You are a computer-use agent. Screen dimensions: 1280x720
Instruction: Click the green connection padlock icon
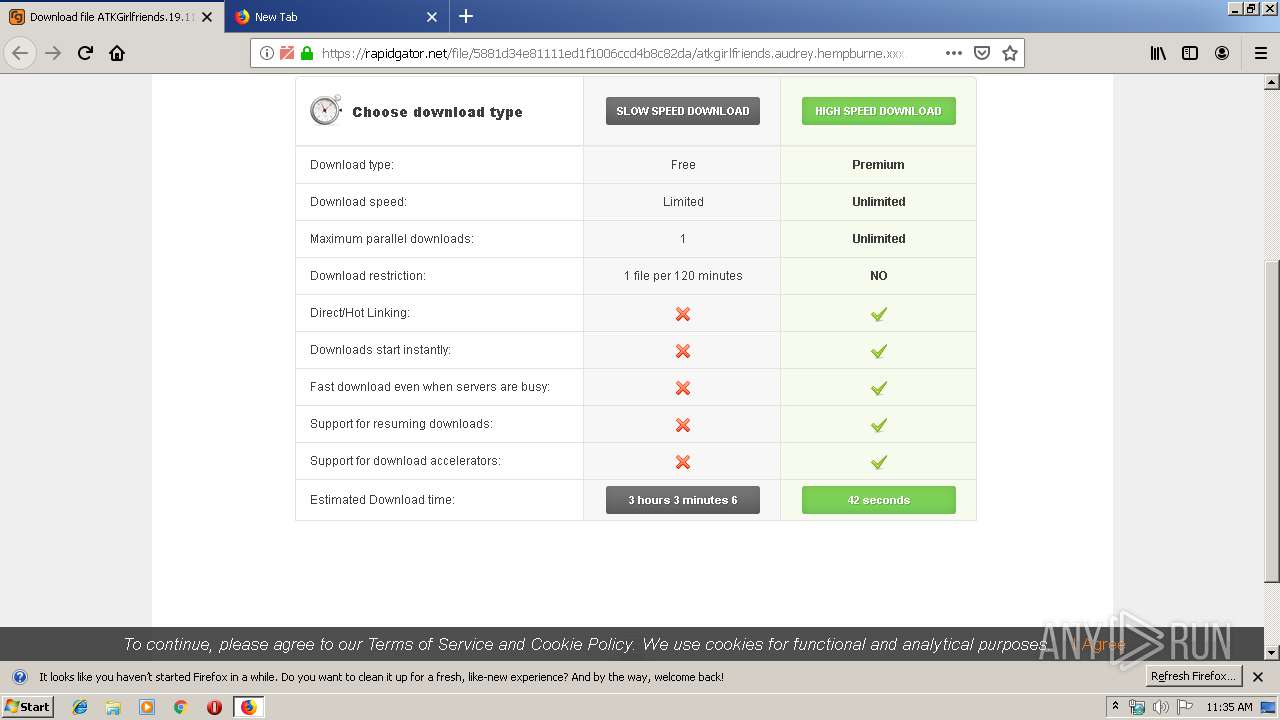(307, 53)
